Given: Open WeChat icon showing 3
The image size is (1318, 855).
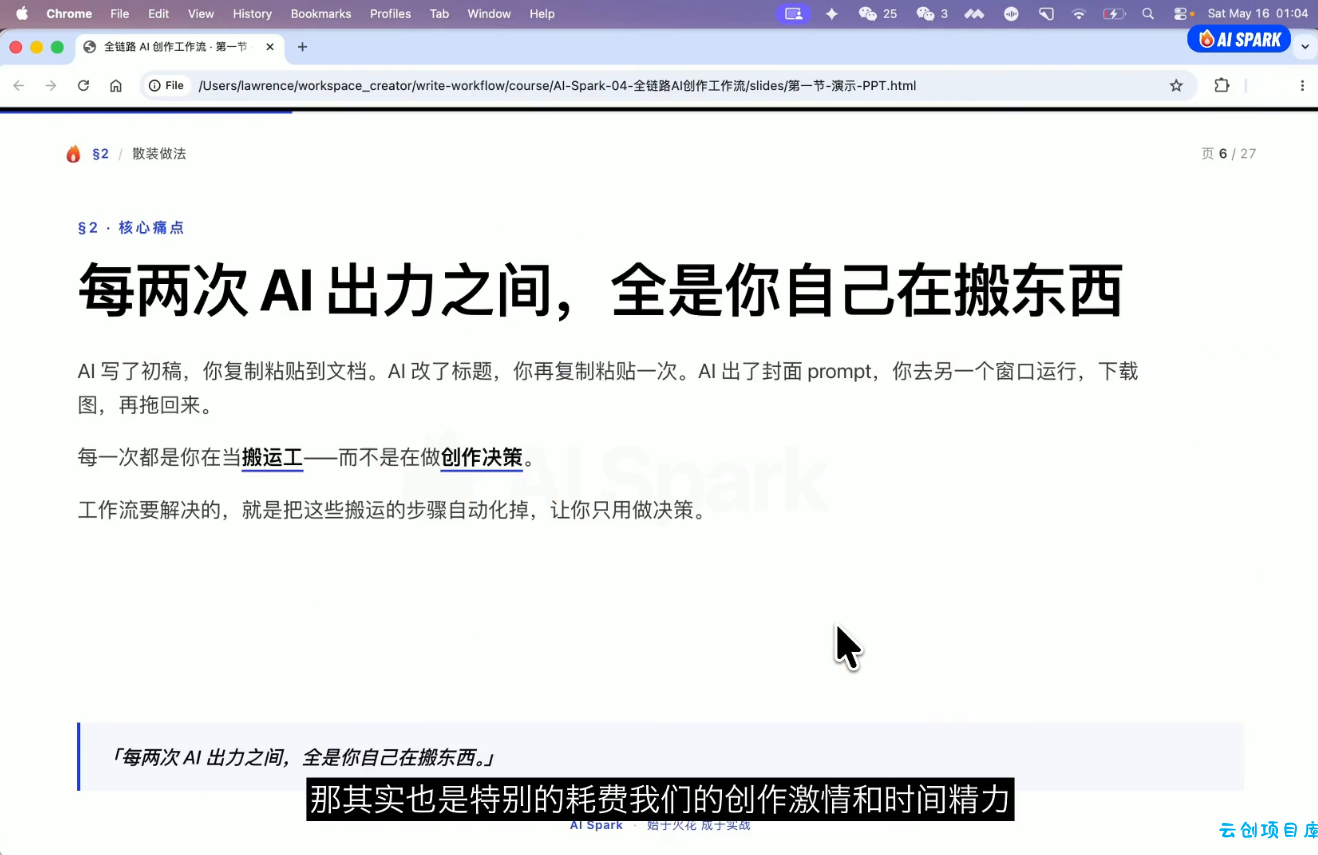Looking at the screenshot, I should click(x=932, y=14).
